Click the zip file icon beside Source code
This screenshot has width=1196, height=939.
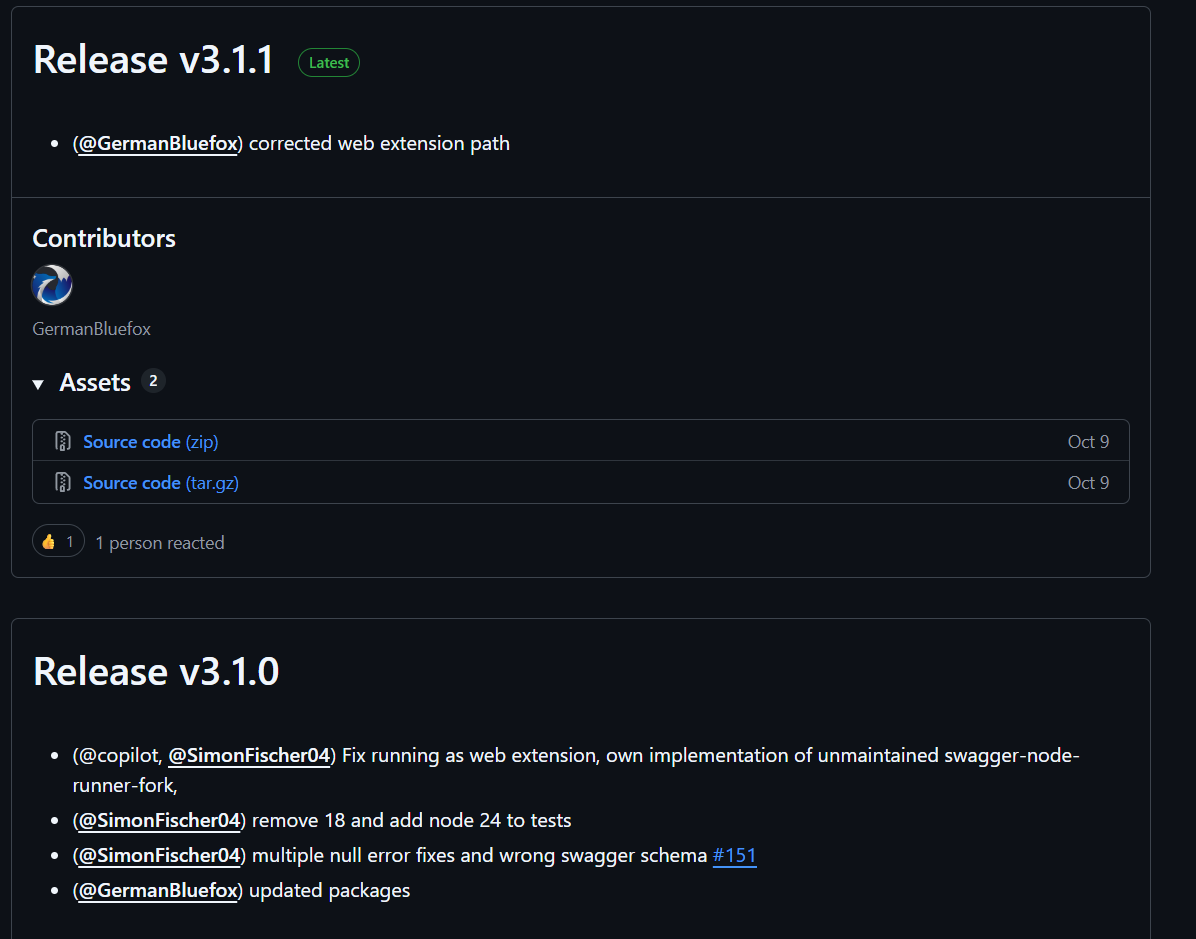pos(63,441)
